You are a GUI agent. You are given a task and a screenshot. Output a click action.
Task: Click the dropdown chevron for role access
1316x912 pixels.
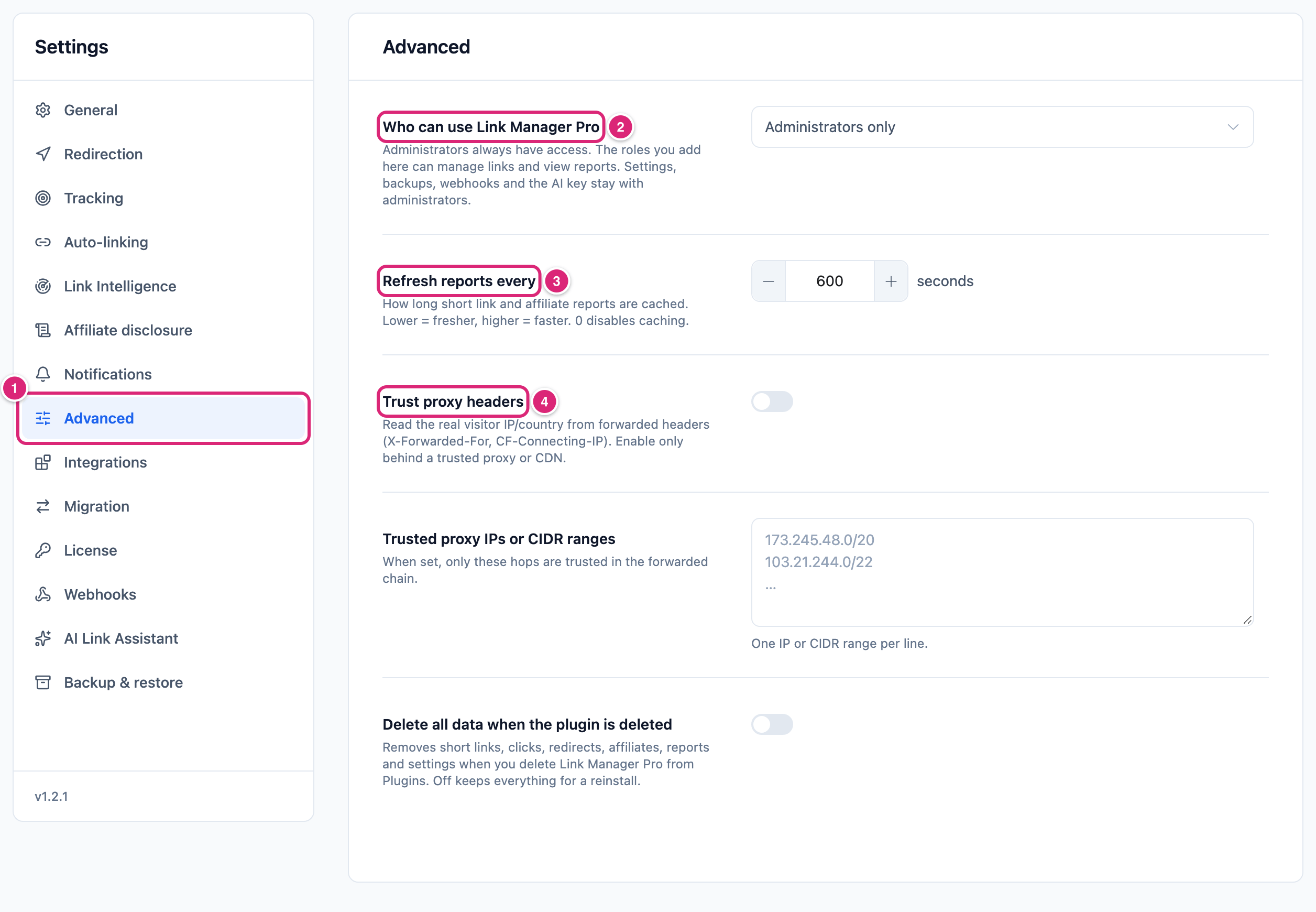[1233, 127]
